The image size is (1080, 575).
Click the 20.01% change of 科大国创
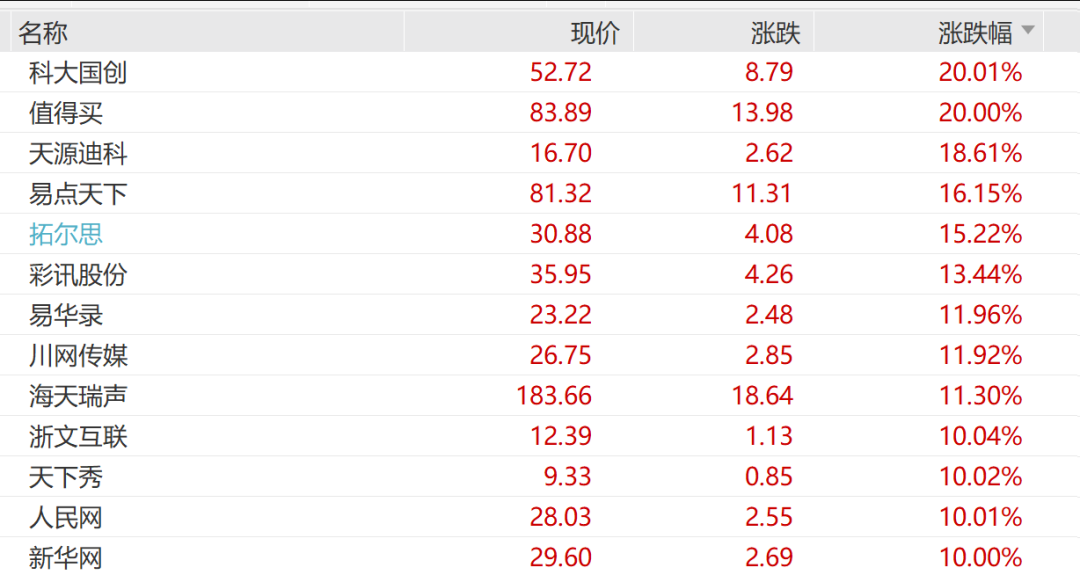pos(980,73)
